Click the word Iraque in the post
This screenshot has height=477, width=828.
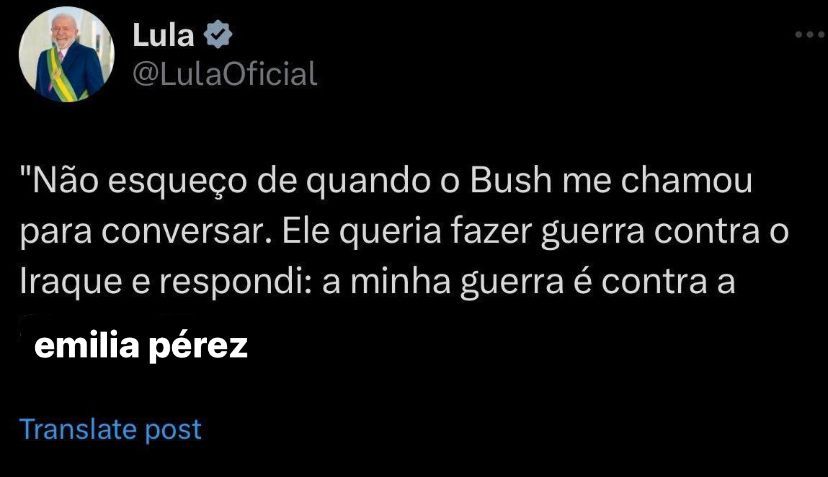point(71,283)
